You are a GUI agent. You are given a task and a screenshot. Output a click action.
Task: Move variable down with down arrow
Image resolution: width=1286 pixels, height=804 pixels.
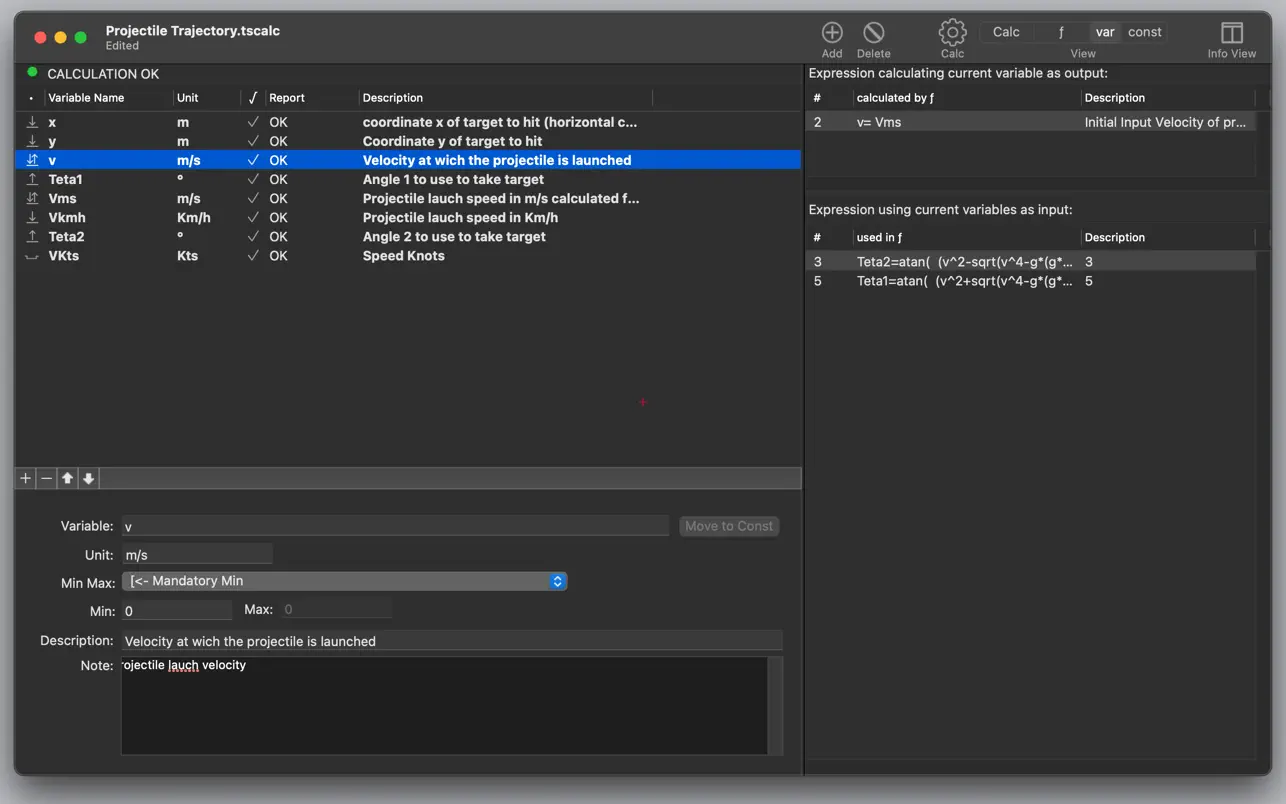[89, 479]
